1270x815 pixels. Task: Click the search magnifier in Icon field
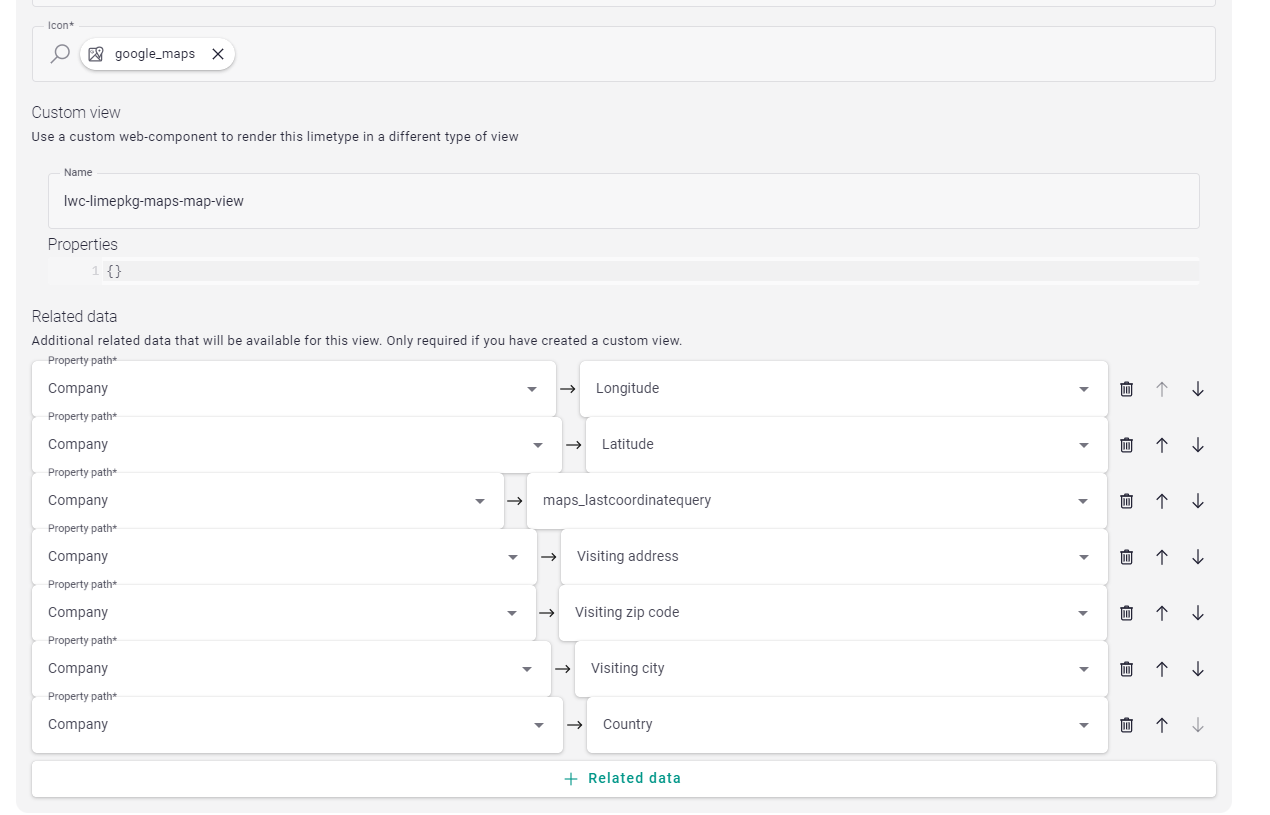click(x=60, y=54)
